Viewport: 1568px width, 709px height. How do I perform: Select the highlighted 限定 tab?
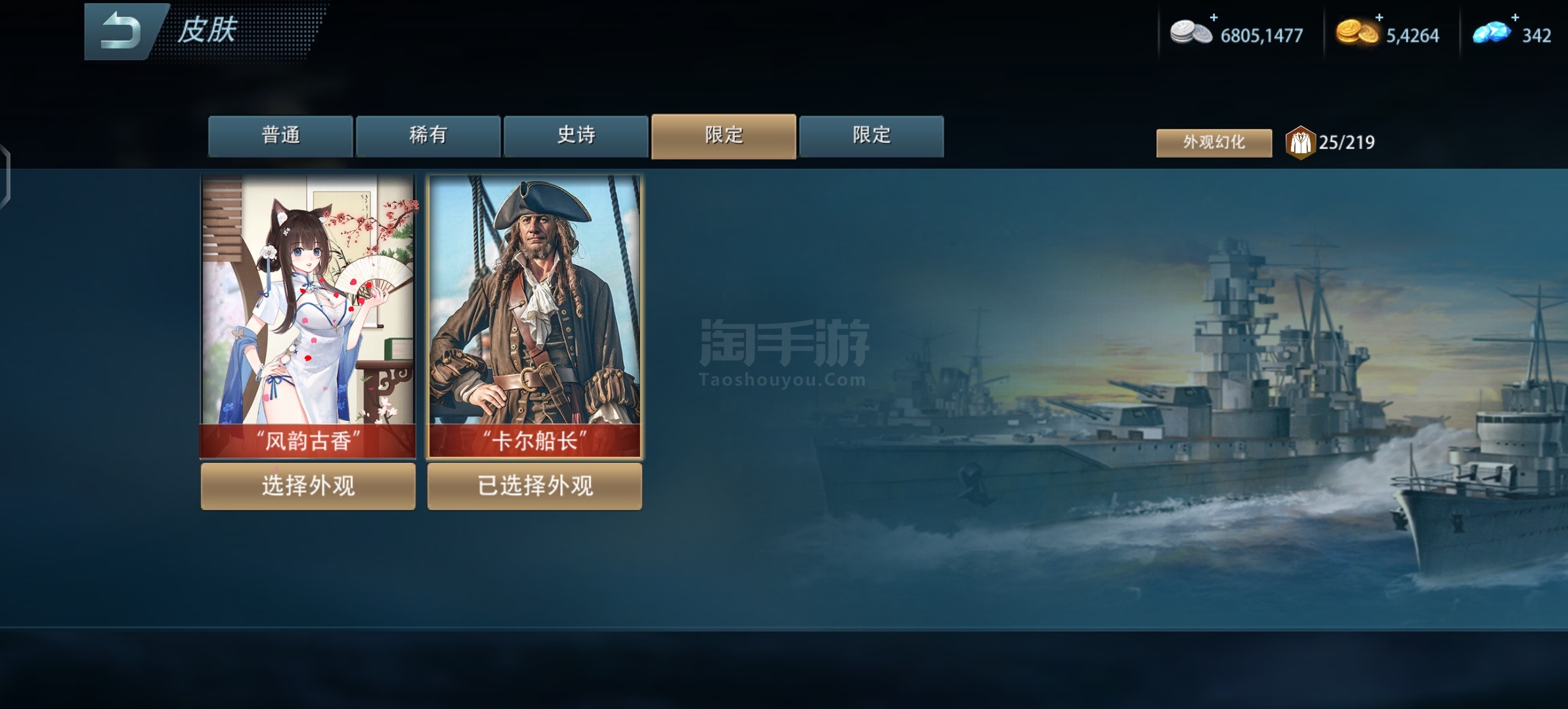click(724, 136)
